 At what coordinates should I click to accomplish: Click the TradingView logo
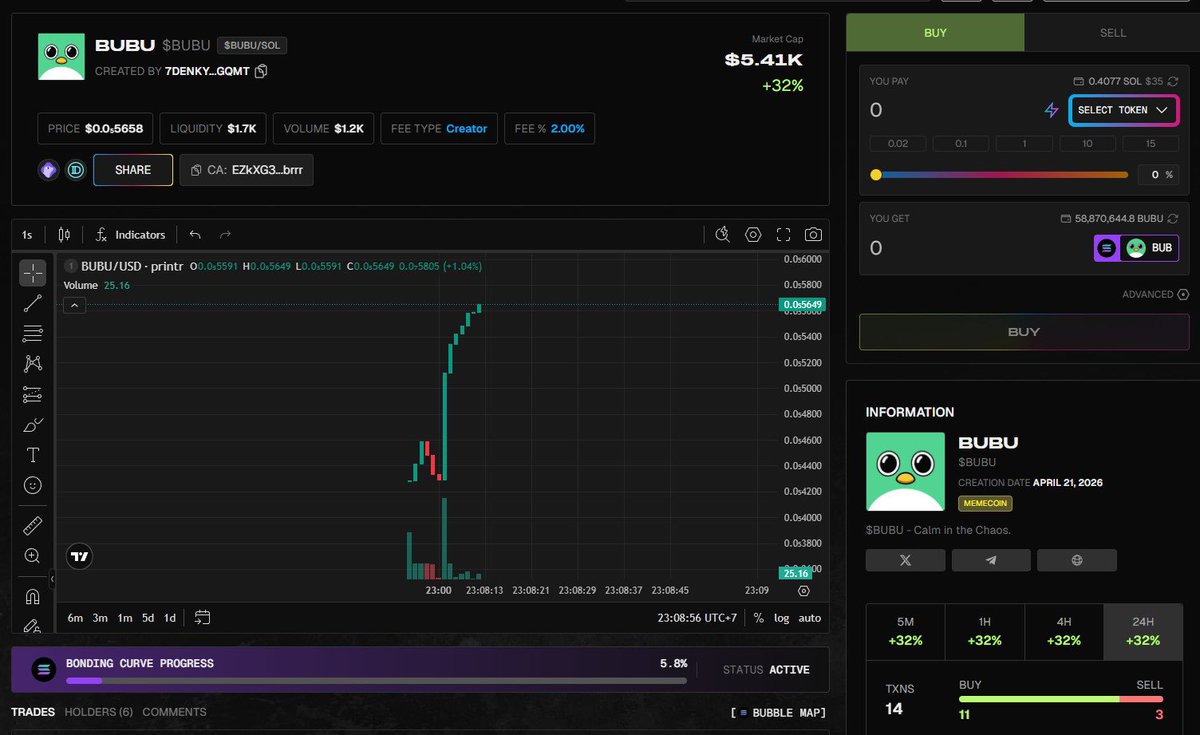tap(79, 557)
